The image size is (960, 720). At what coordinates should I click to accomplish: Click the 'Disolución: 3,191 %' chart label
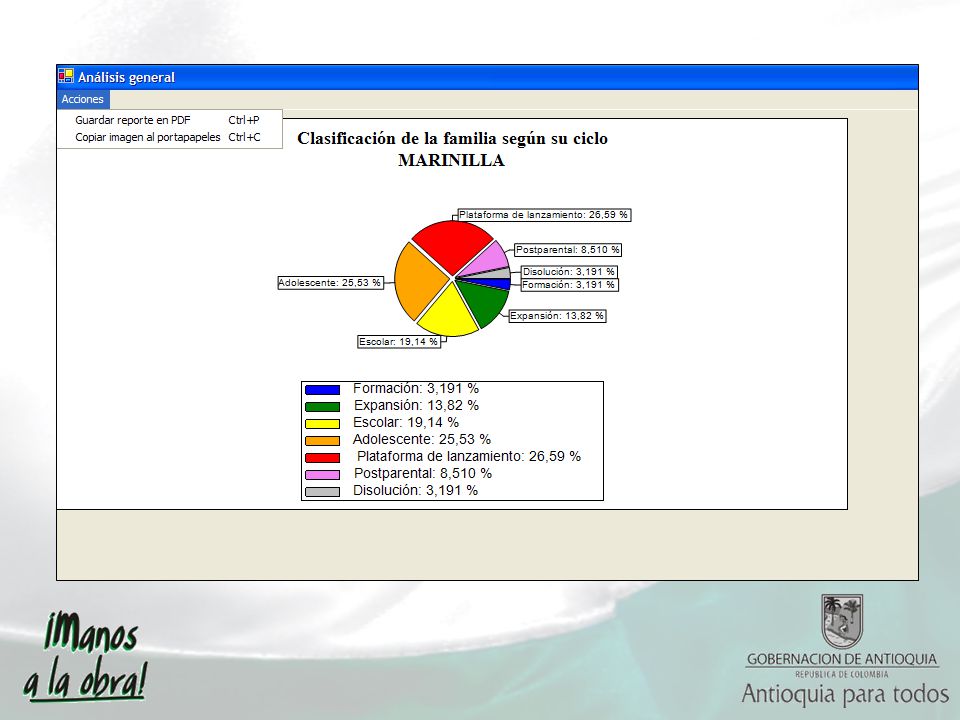click(569, 271)
